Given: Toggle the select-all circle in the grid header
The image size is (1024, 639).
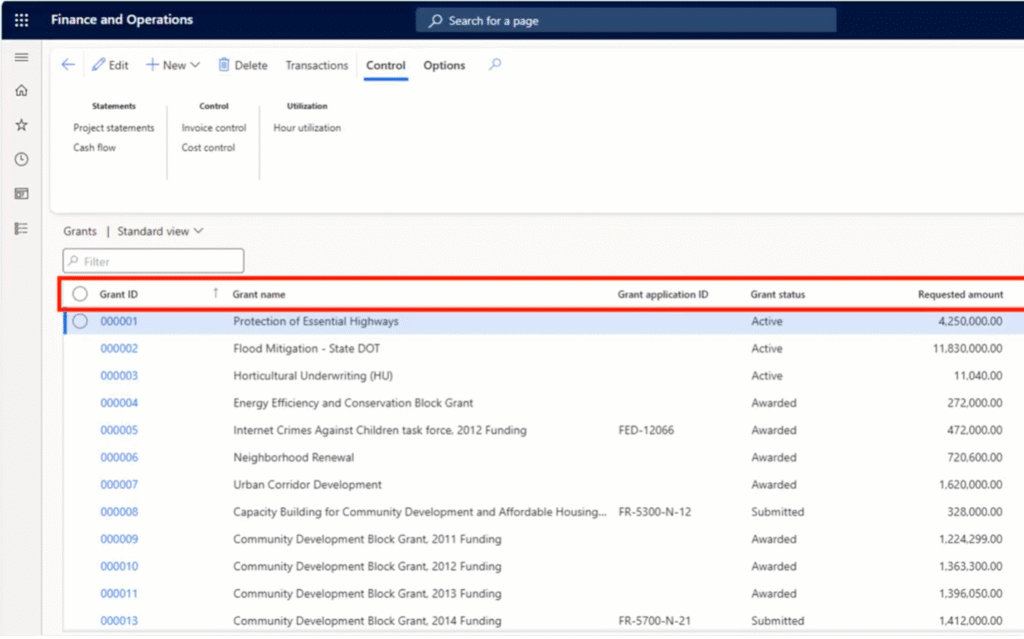Looking at the screenshot, I should coord(80,294).
